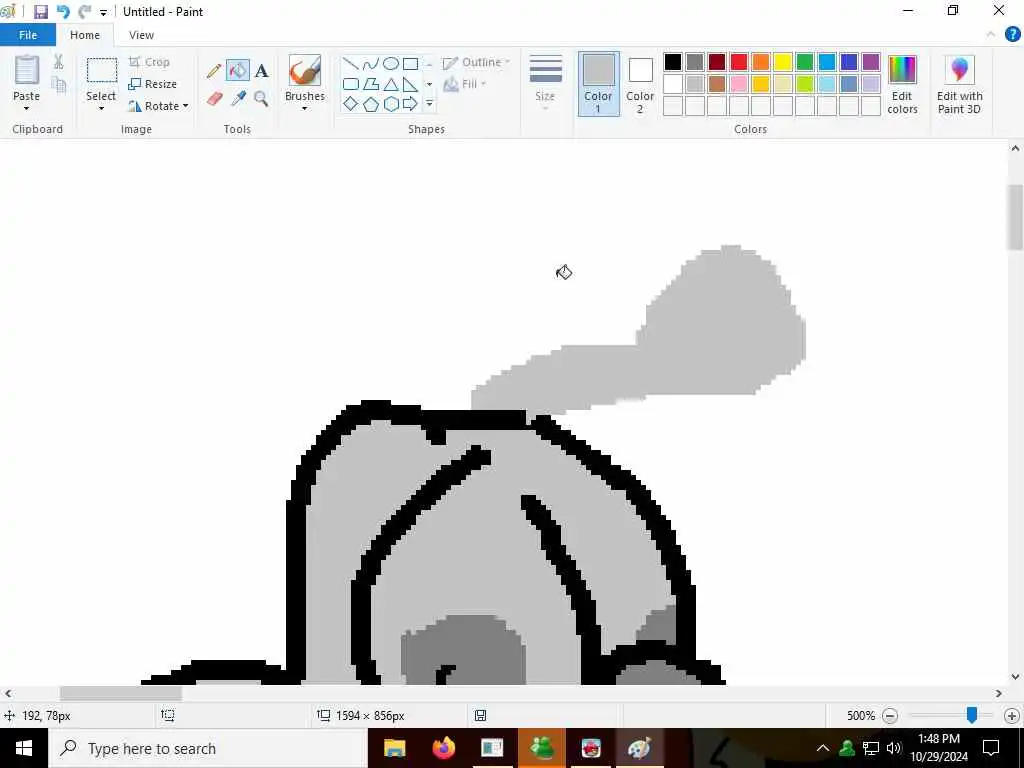The width and height of the screenshot is (1024, 768).
Task: Pick the green color swatch
Action: (805, 62)
